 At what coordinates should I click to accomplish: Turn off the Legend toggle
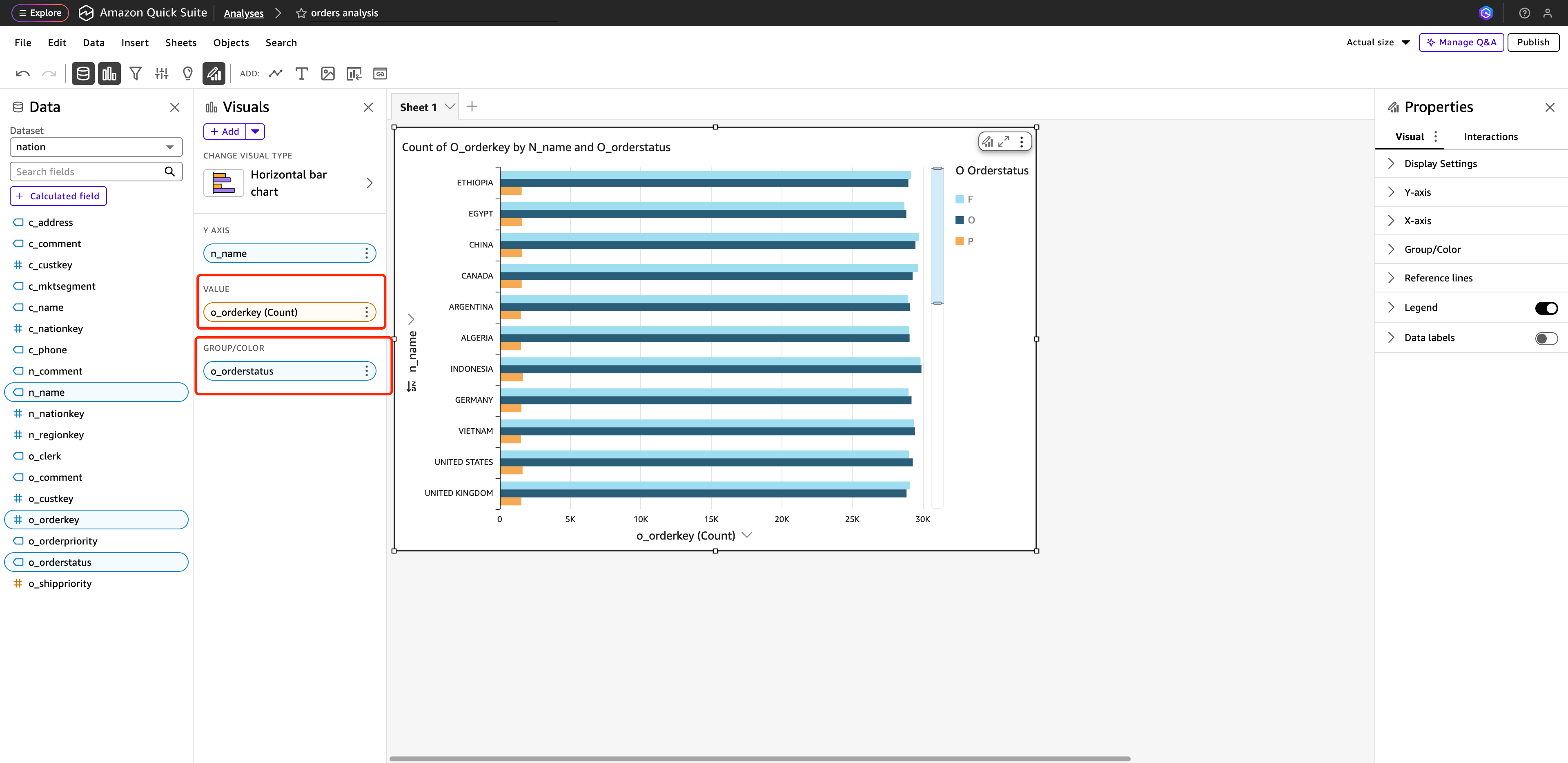coord(1546,308)
